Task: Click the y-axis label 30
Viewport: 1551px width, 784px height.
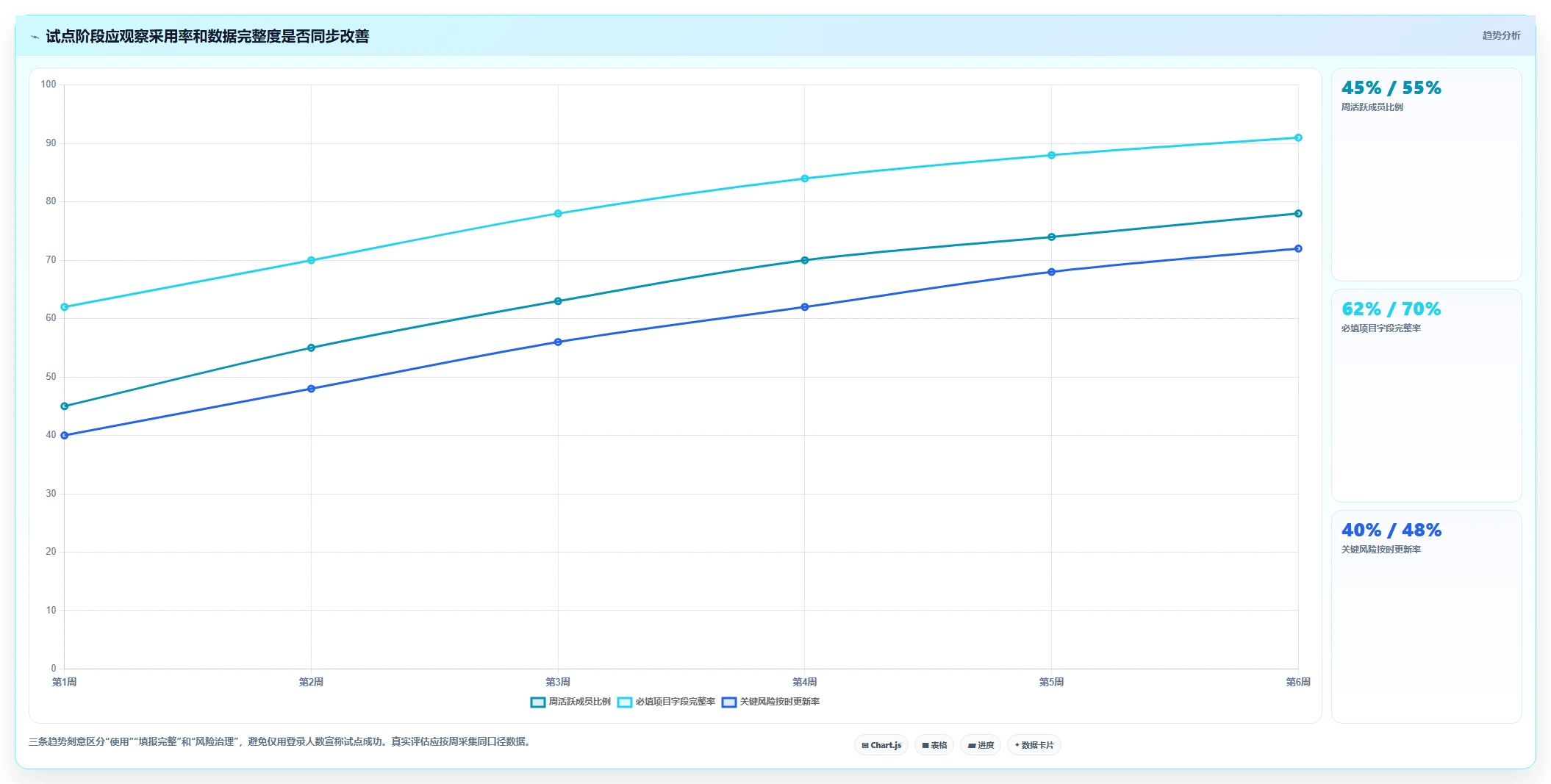Action: click(51, 494)
